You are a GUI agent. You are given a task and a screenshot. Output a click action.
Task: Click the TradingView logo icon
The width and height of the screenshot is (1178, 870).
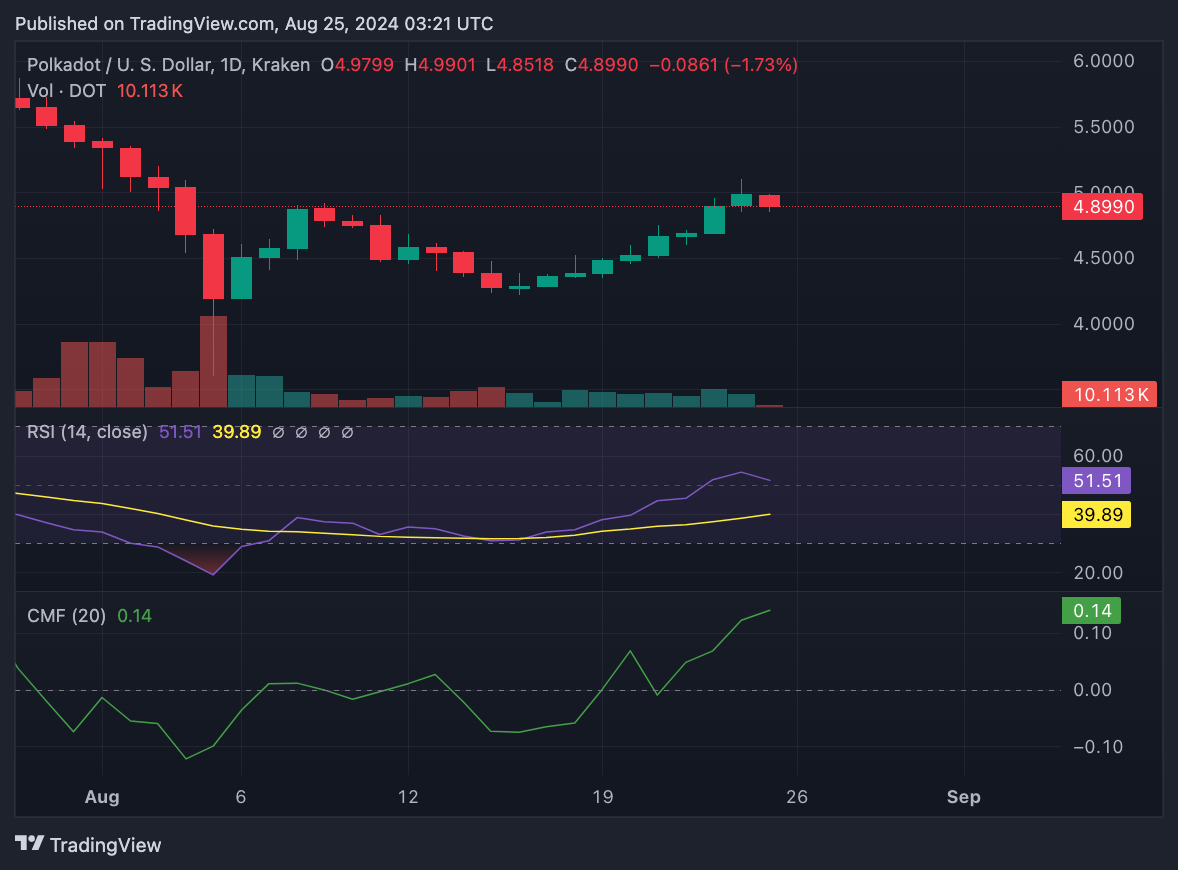pos(29,844)
